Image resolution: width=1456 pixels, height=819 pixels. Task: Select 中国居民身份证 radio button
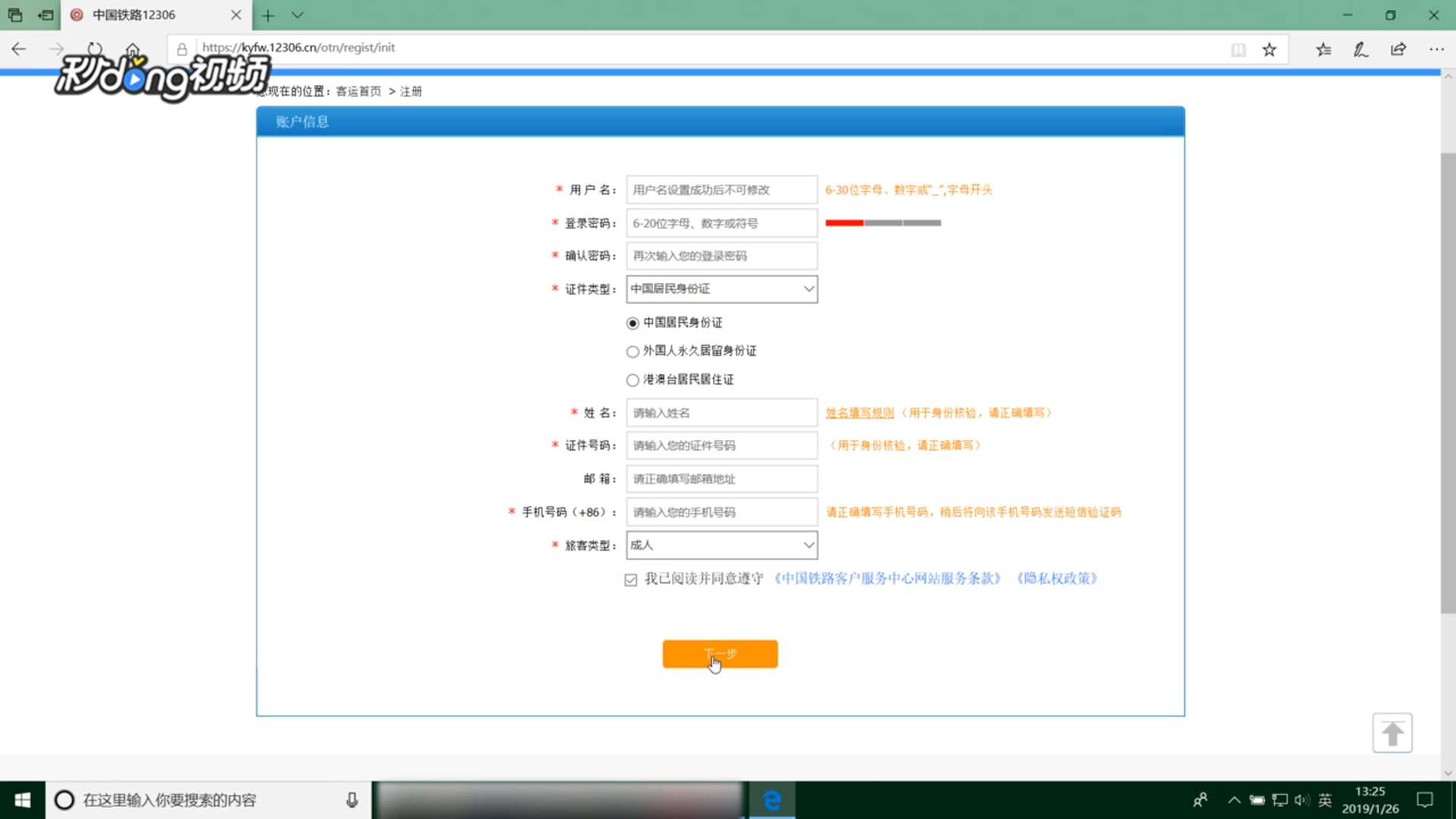point(632,323)
